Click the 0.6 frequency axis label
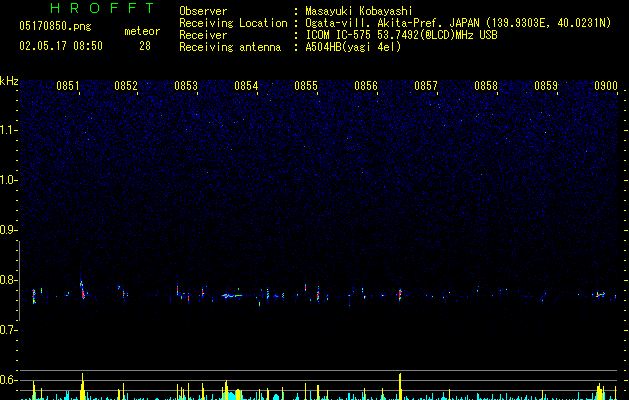The image size is (629, 400). point(9,380)
